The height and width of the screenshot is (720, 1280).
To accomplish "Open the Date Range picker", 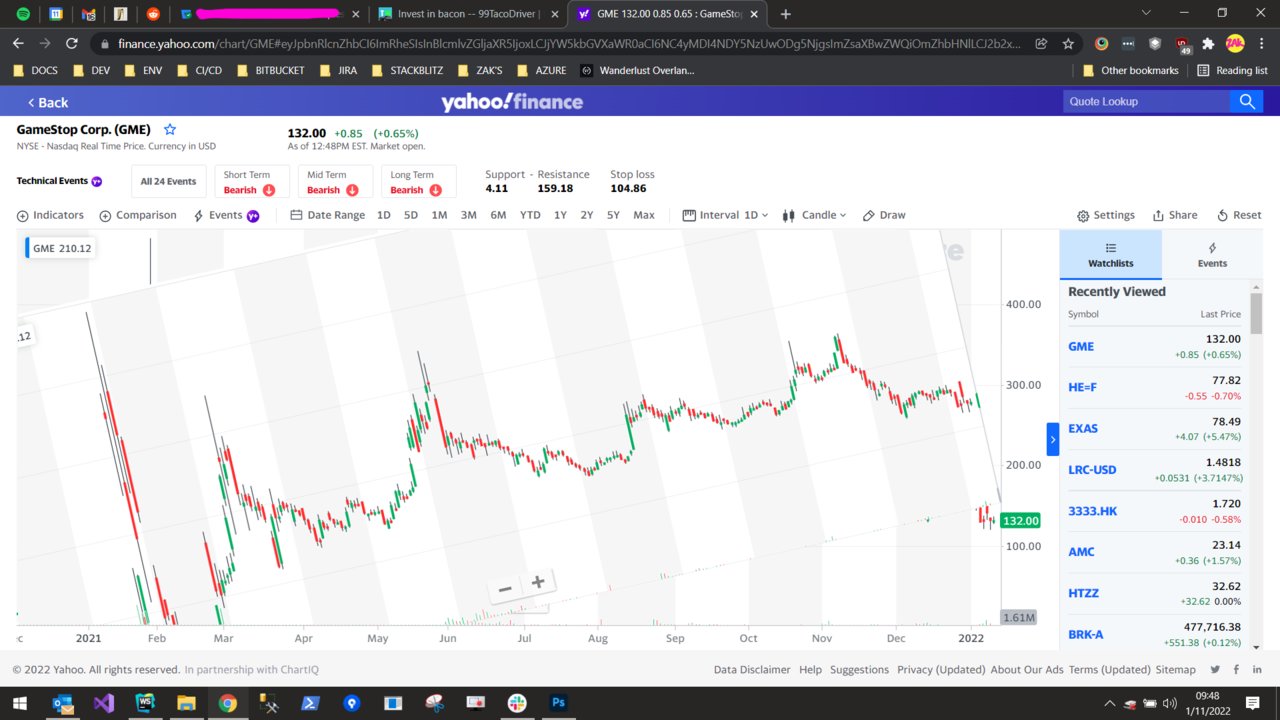I will [x=328, y=215].
